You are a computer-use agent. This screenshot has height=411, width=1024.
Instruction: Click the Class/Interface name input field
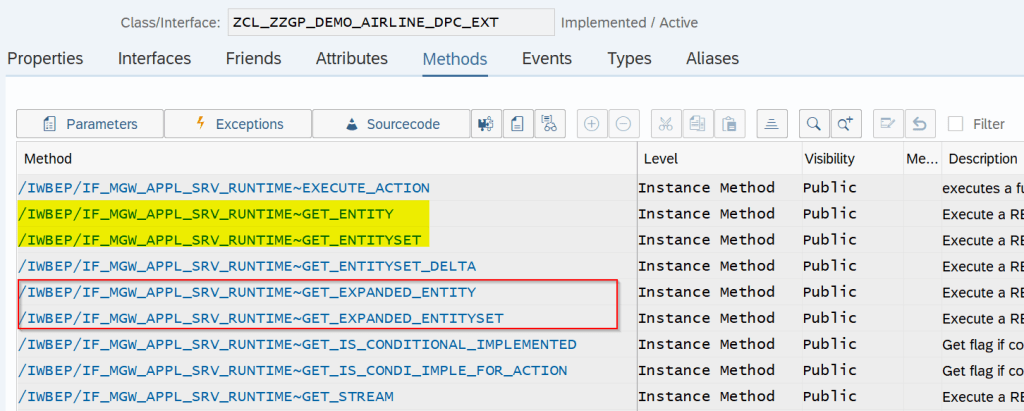pyautogui.click(x=390, y=22)
